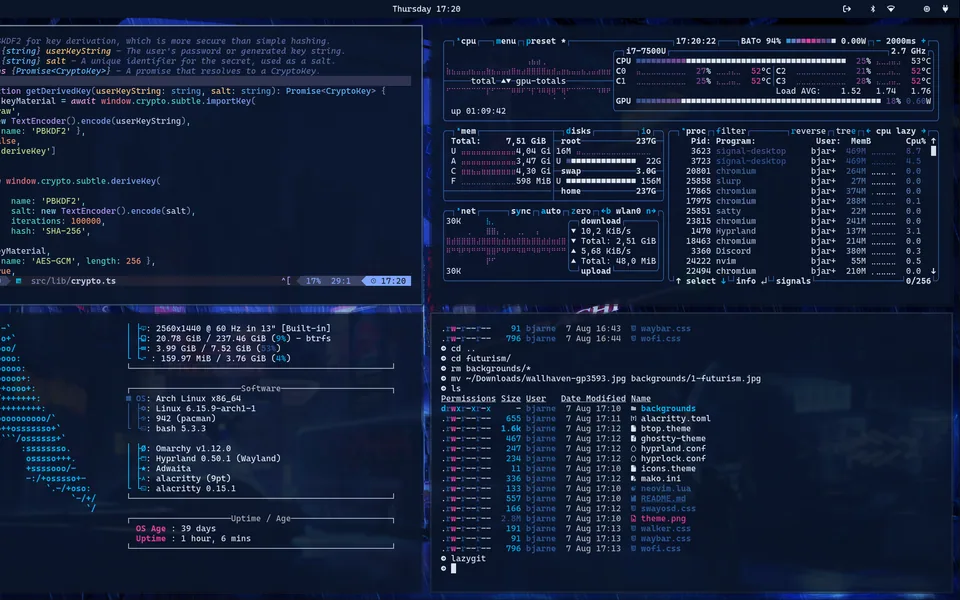This screenshot has height=600, width=960.
Task: Click the markdown icon beside README.md
Action: [634, 498]
